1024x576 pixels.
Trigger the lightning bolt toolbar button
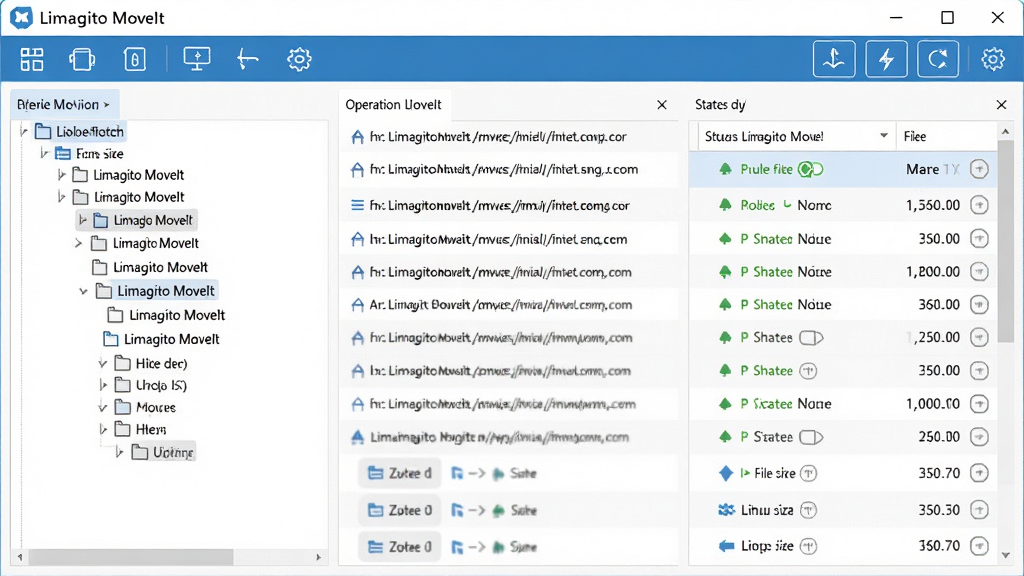click(886, 59)
